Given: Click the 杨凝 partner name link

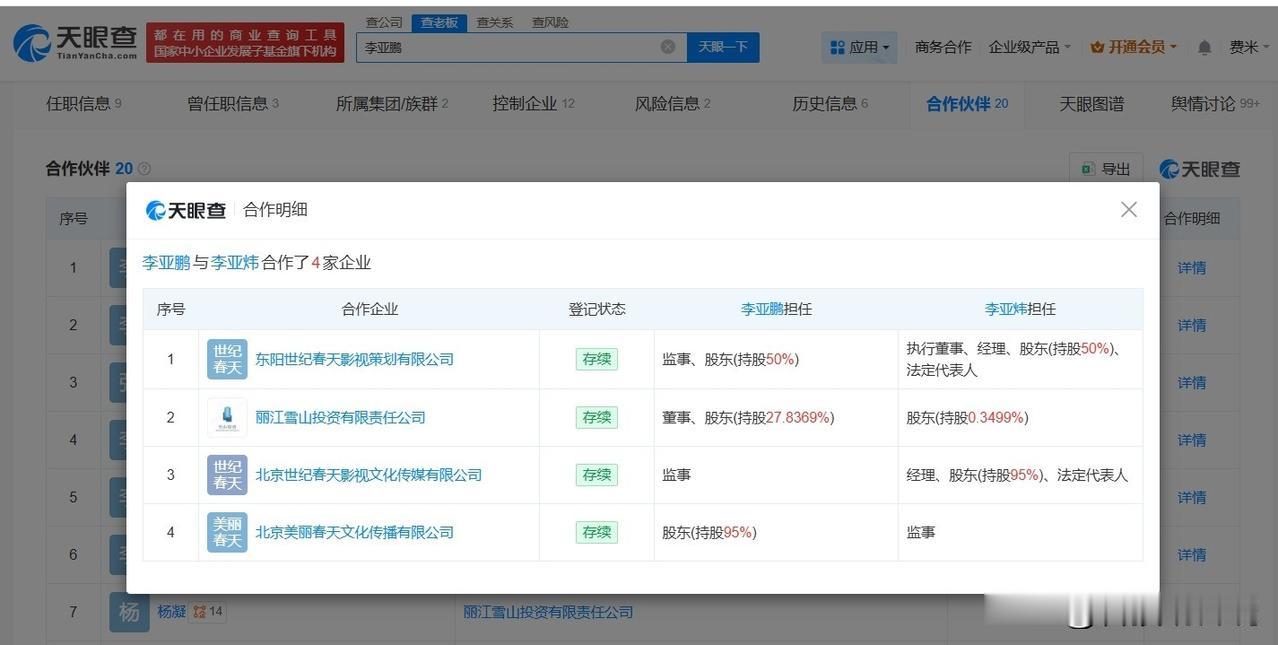Looking at the screenshot, I should pos(172,611).
